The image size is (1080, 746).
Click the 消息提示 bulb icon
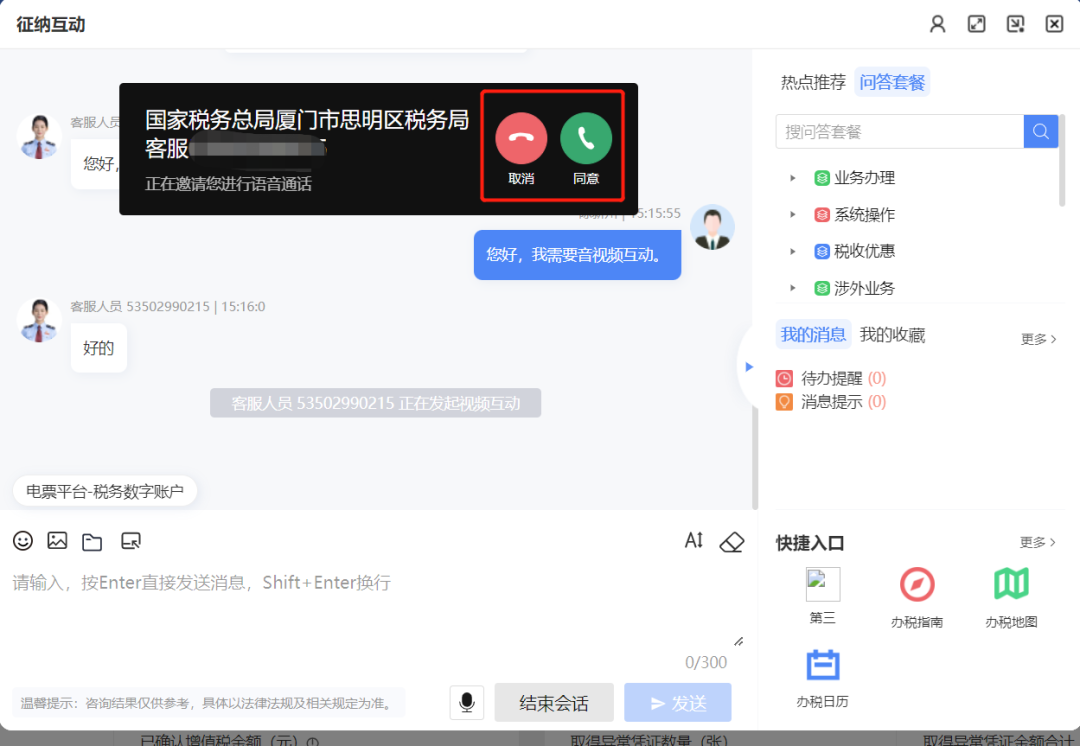pos(784,402)
